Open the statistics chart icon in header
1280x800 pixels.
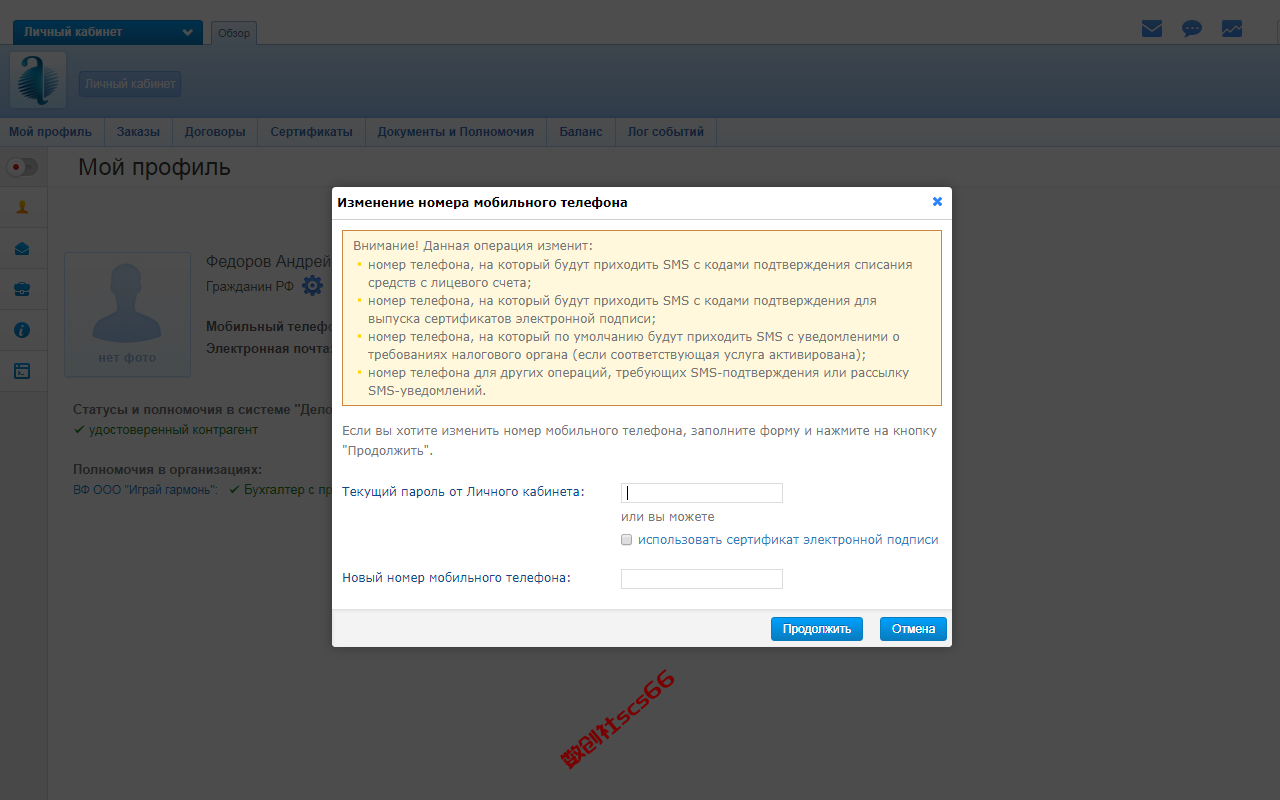tap(1232, 29)
